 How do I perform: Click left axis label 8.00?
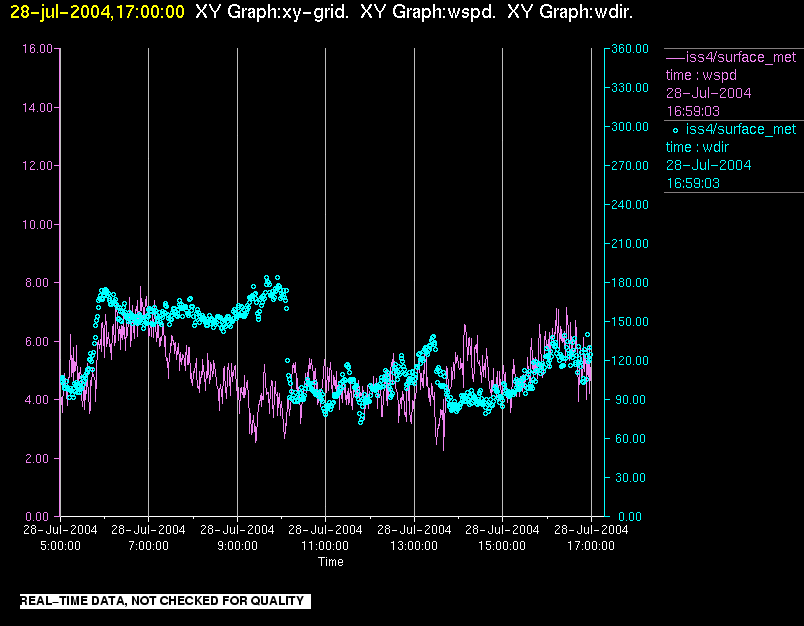point(39,283)
